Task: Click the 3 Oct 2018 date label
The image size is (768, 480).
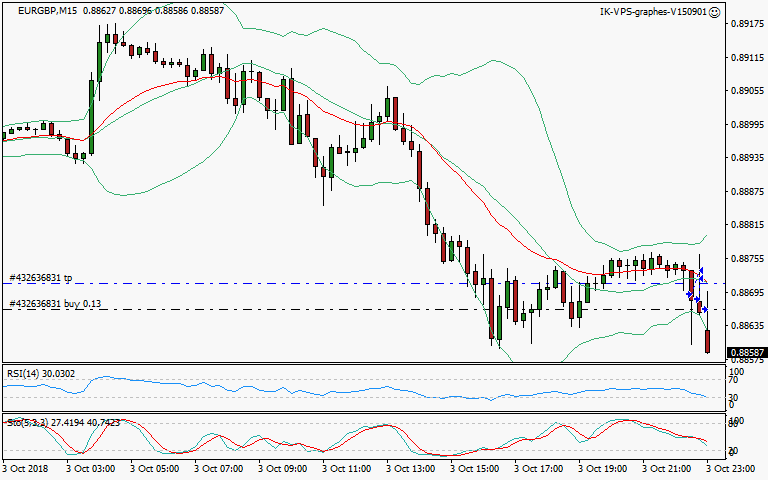Action: tap(27, 467)
